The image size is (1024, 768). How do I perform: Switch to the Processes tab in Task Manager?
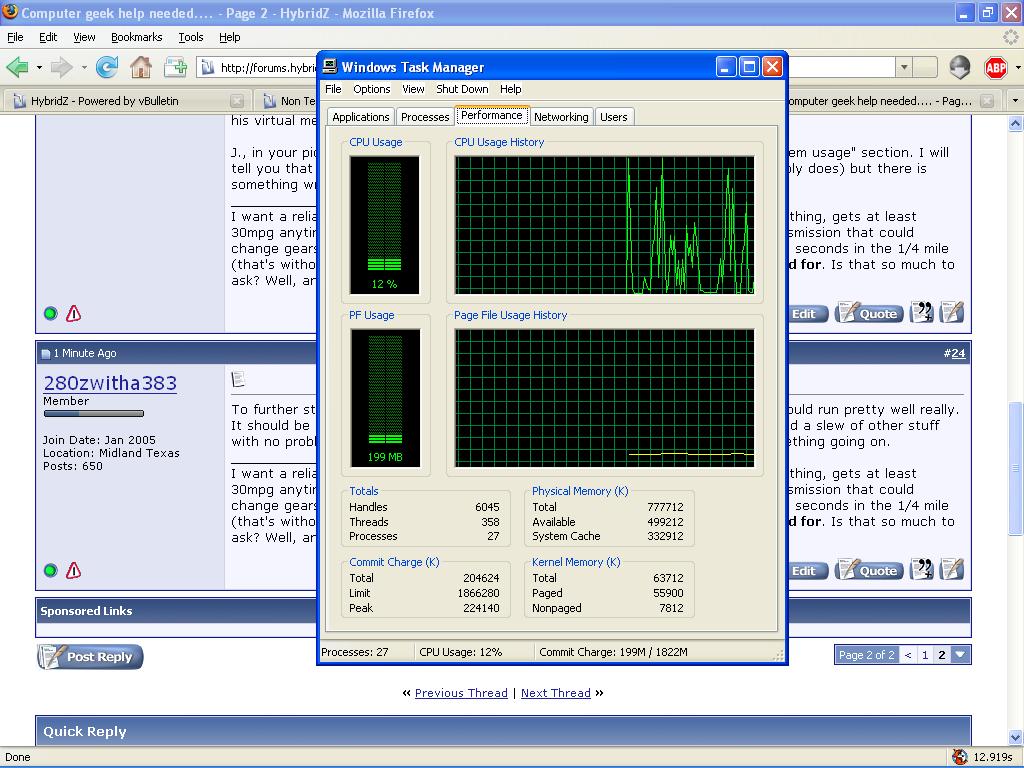point(425,117)
